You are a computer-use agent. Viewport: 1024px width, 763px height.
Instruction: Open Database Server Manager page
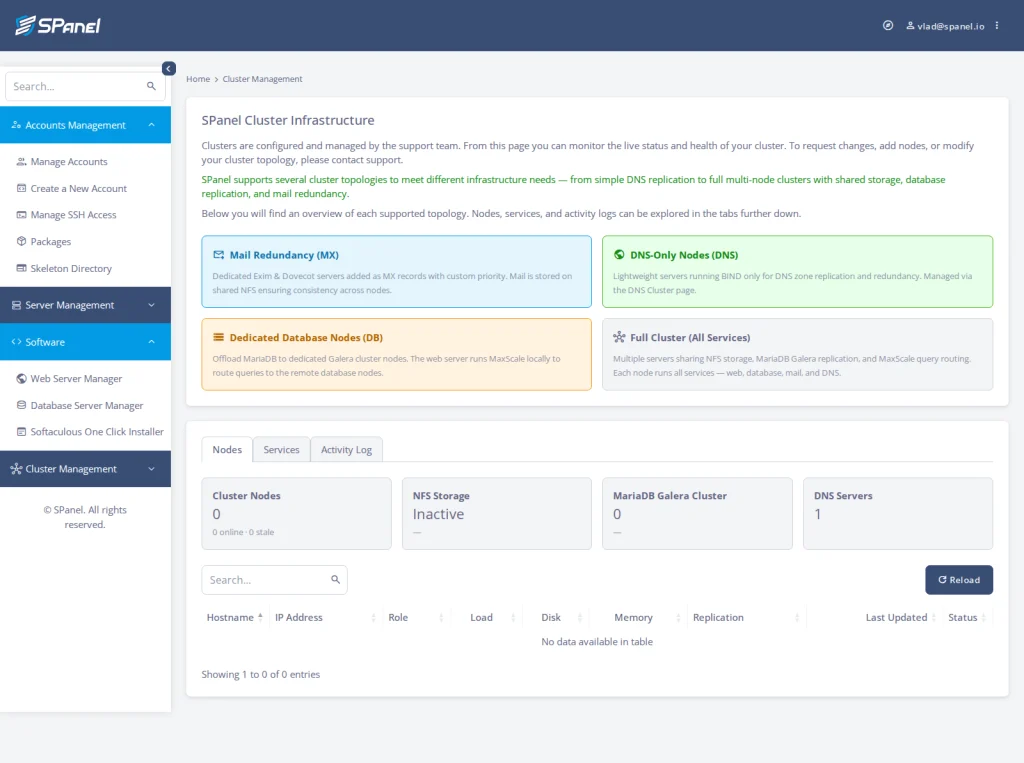pyautogui.click(x=86, y=406)
